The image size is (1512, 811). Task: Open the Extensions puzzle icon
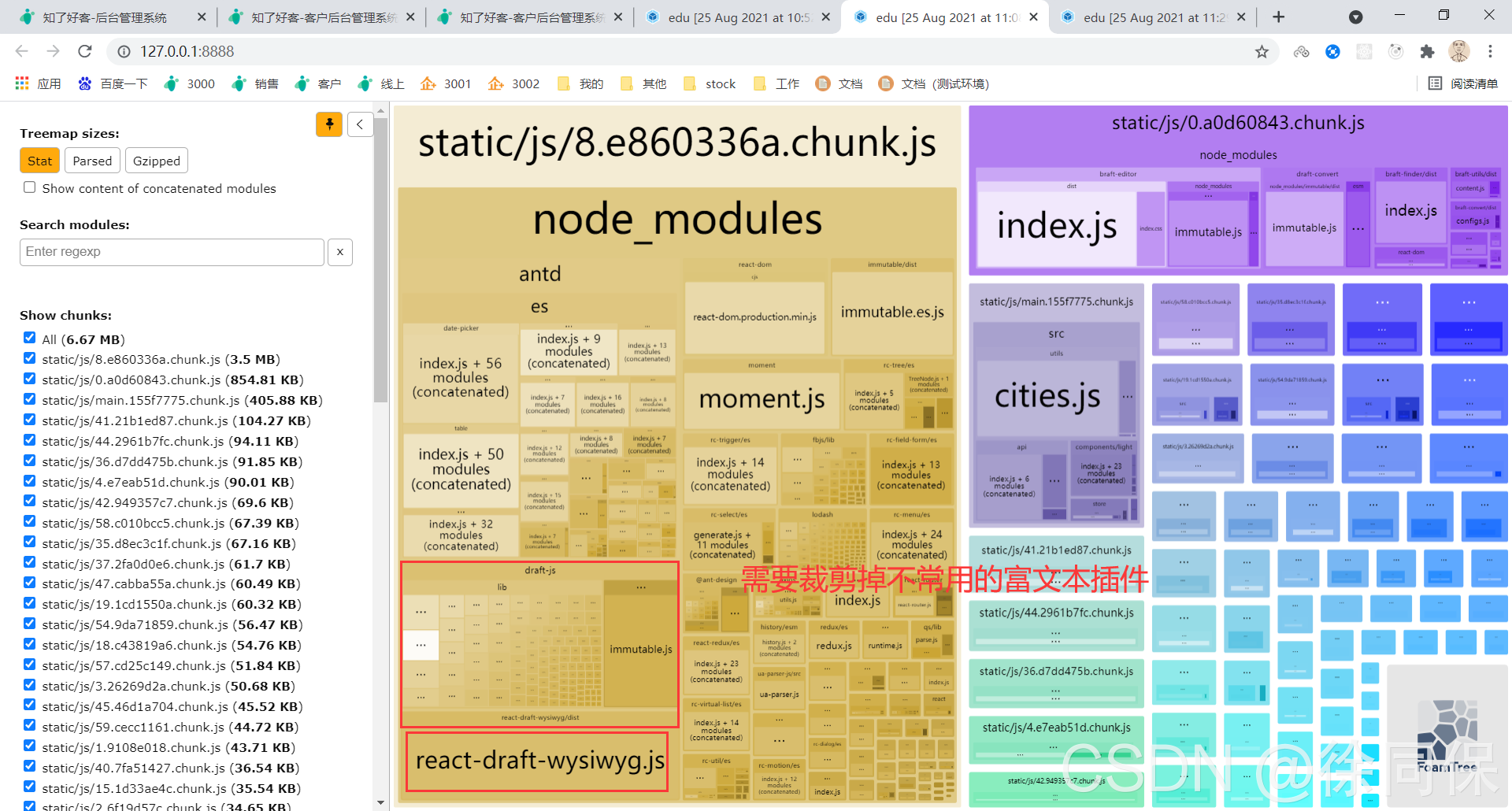tap(1427, 51)
